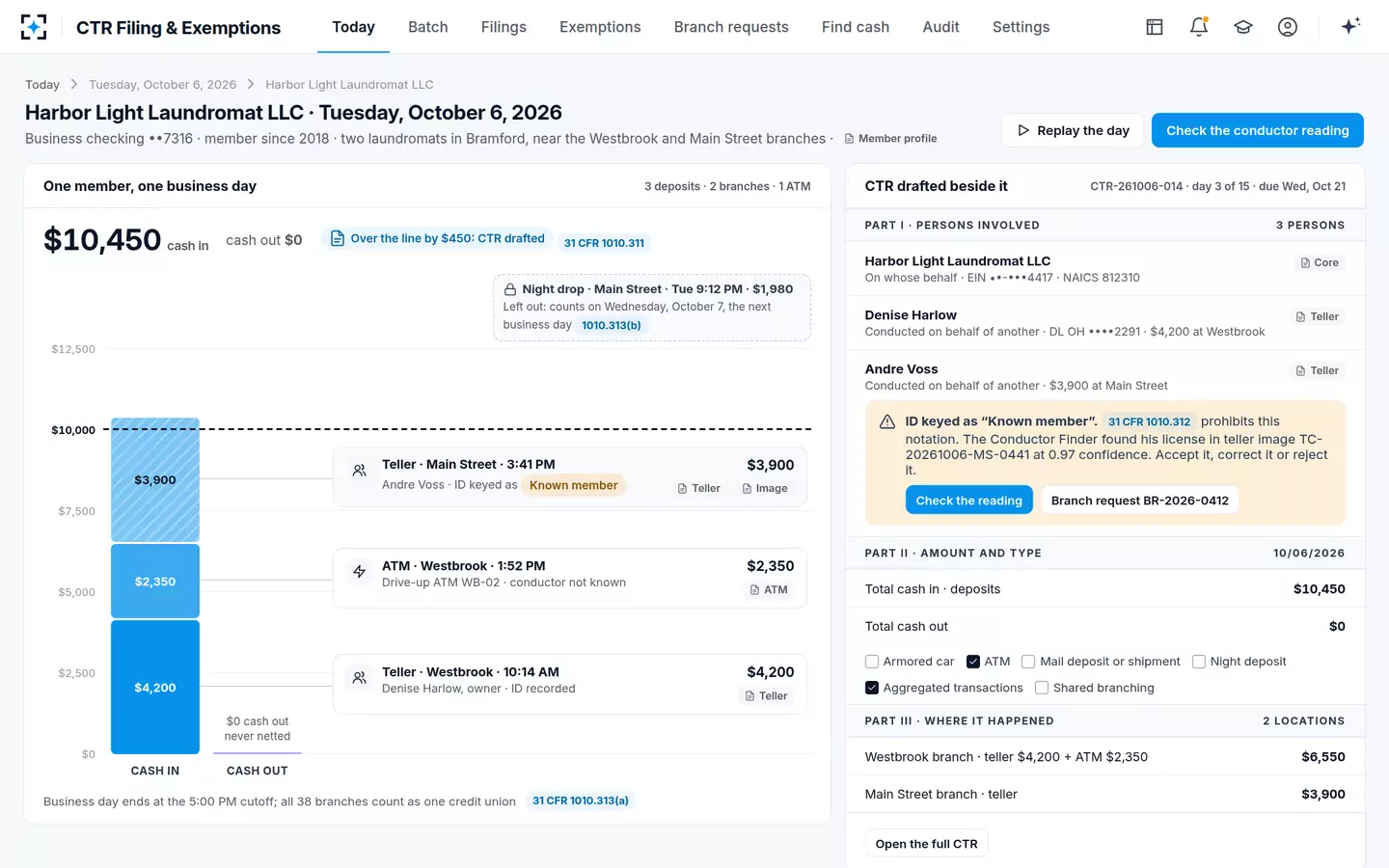Click the ATM tag on Westbrook $2,350 deposit
The image size is (1389, 868).
click(769, 589)
